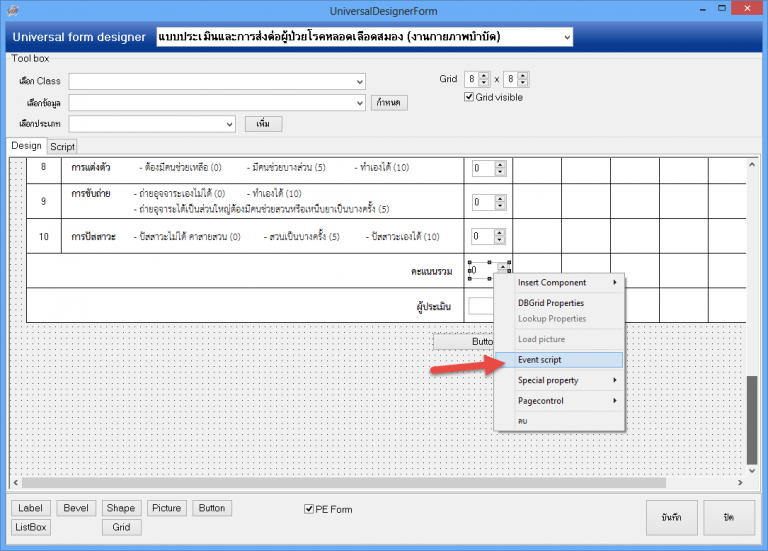Image resolution: width=768 pixels, height=551 pixels.
Task: Toggle the Grid visible checkbox
Action: (469, 97)
